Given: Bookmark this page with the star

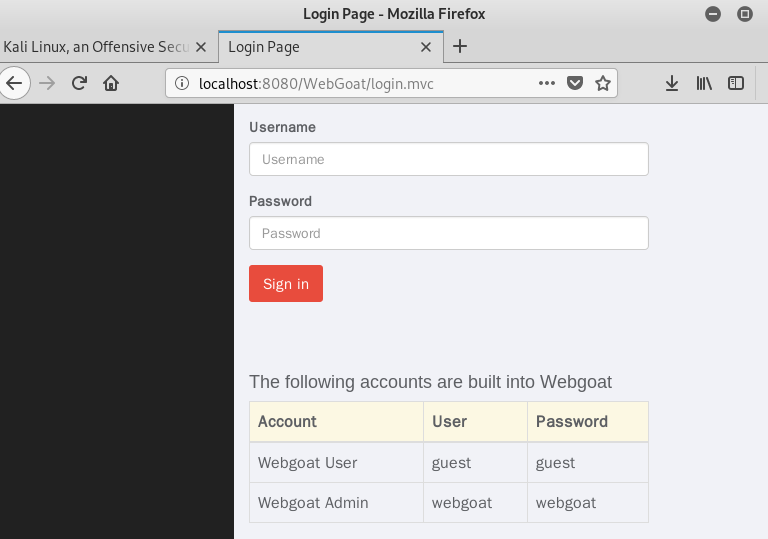Looking at the screenshot, I should pos(602,83).
